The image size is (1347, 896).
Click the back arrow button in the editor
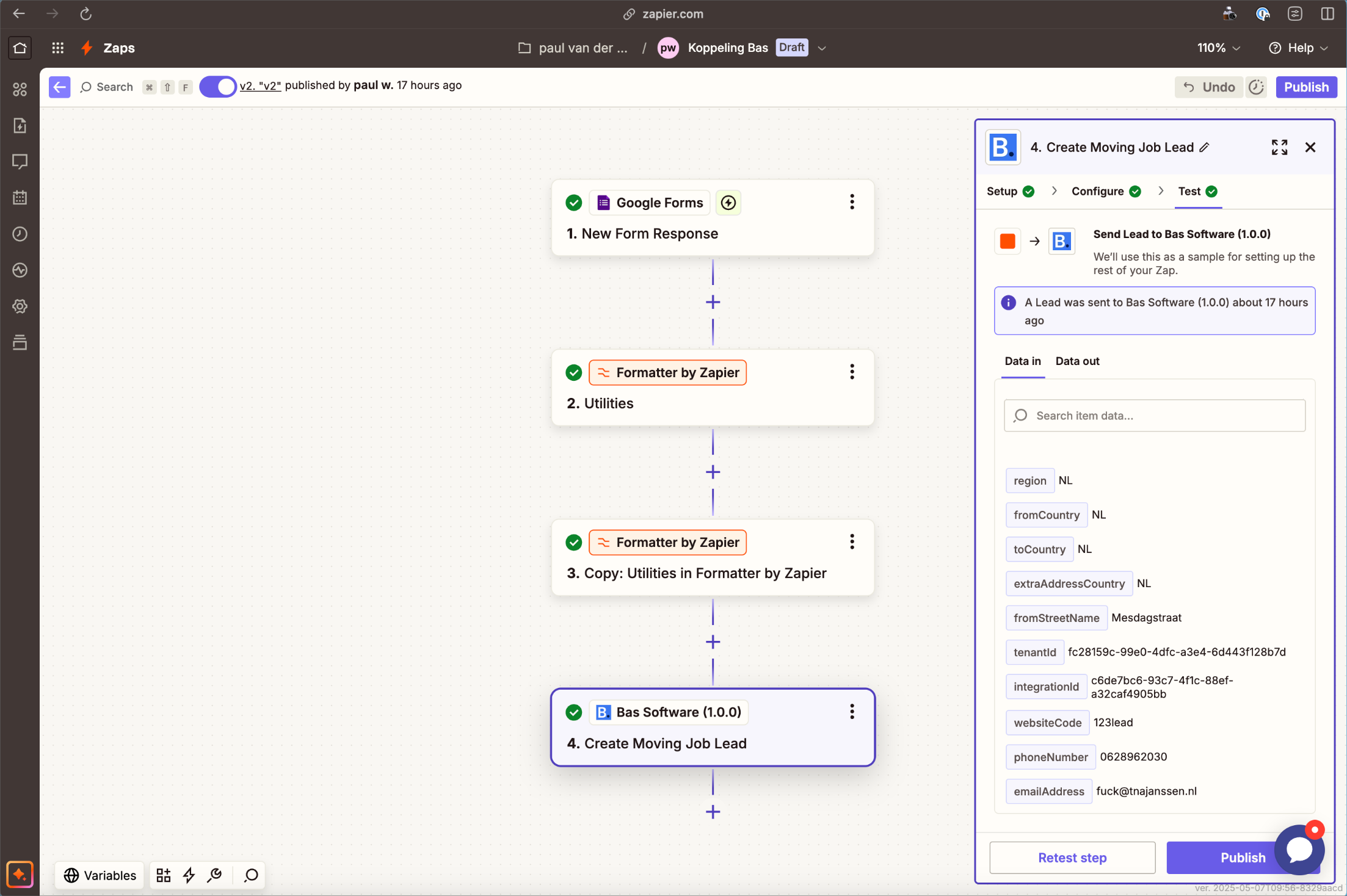59,87
